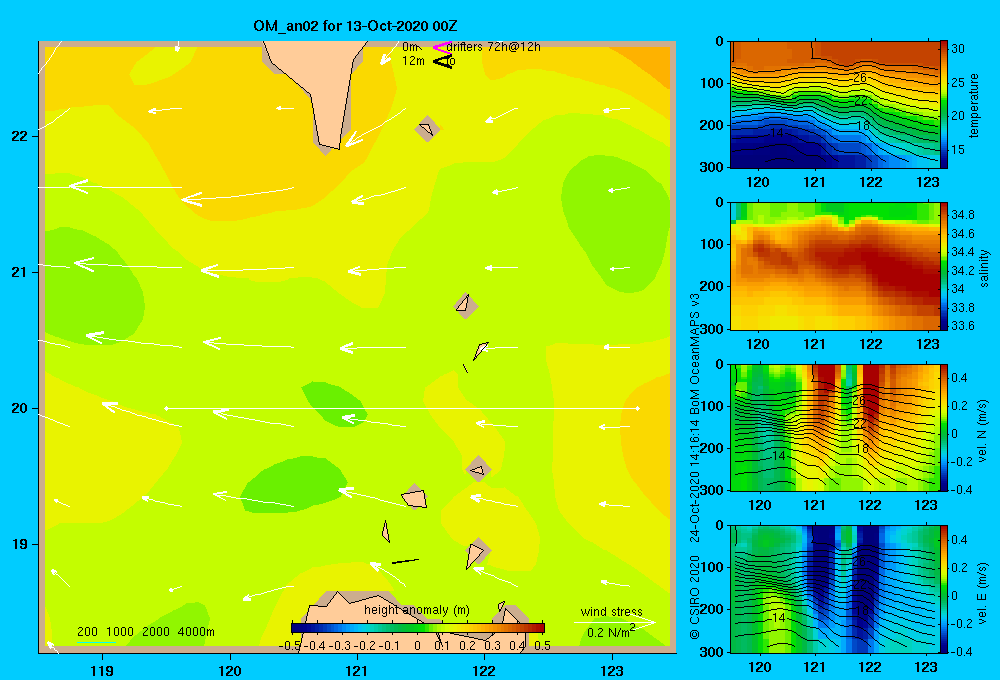Open the temperature depth section panel

click(x=835, y=105)
